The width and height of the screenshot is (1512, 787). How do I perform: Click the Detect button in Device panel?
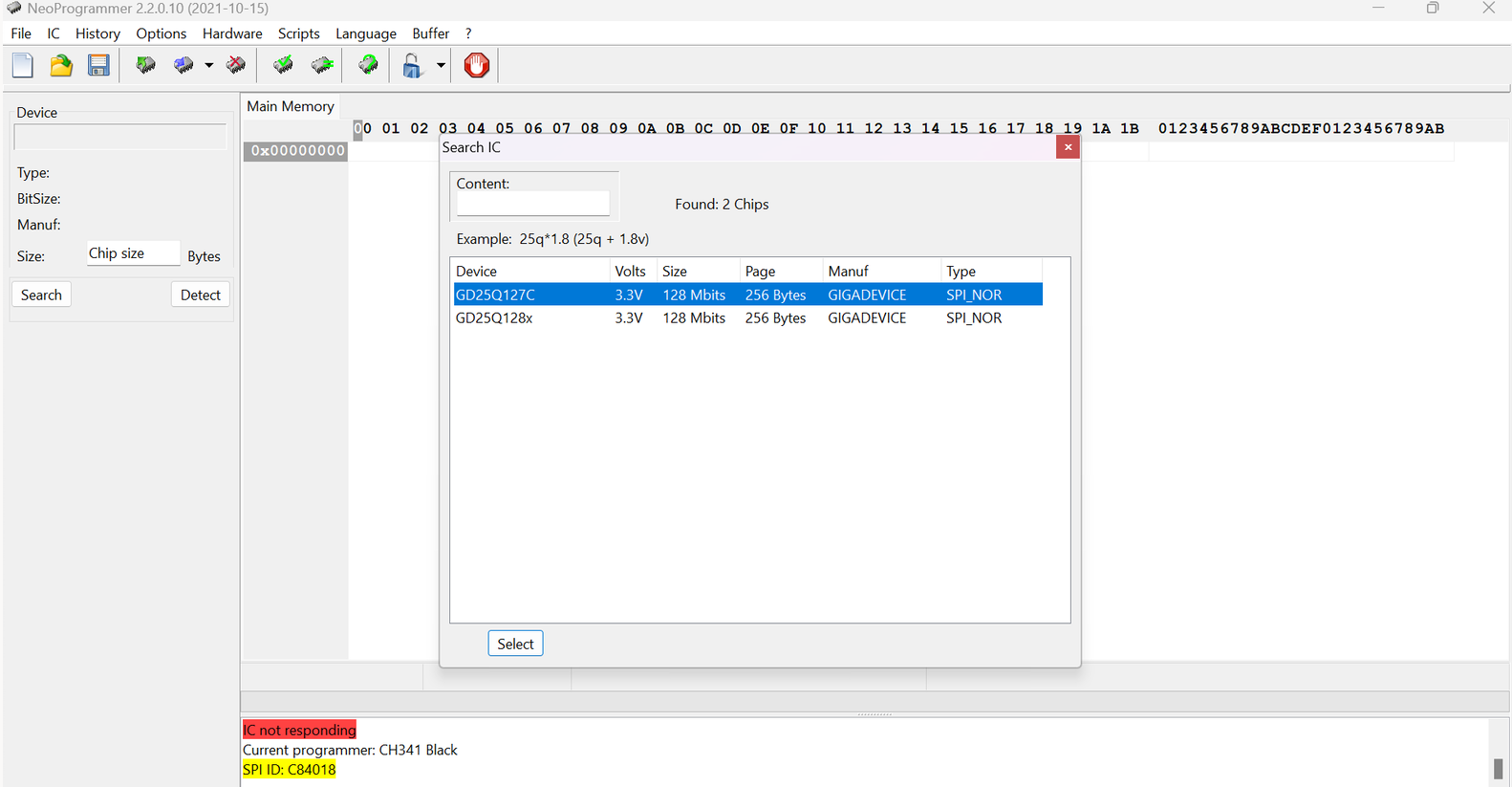click(x=200, y=295)
